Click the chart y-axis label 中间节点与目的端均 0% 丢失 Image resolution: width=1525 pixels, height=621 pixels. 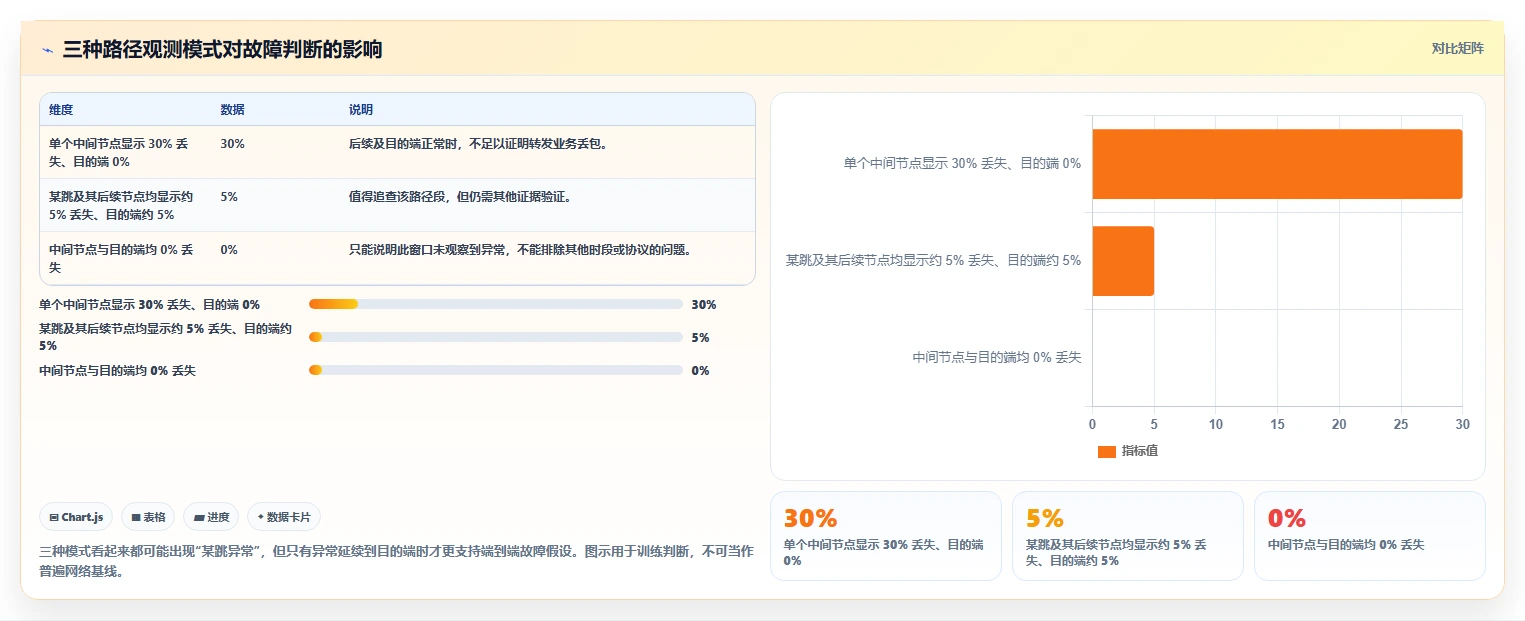pos(997,357)
